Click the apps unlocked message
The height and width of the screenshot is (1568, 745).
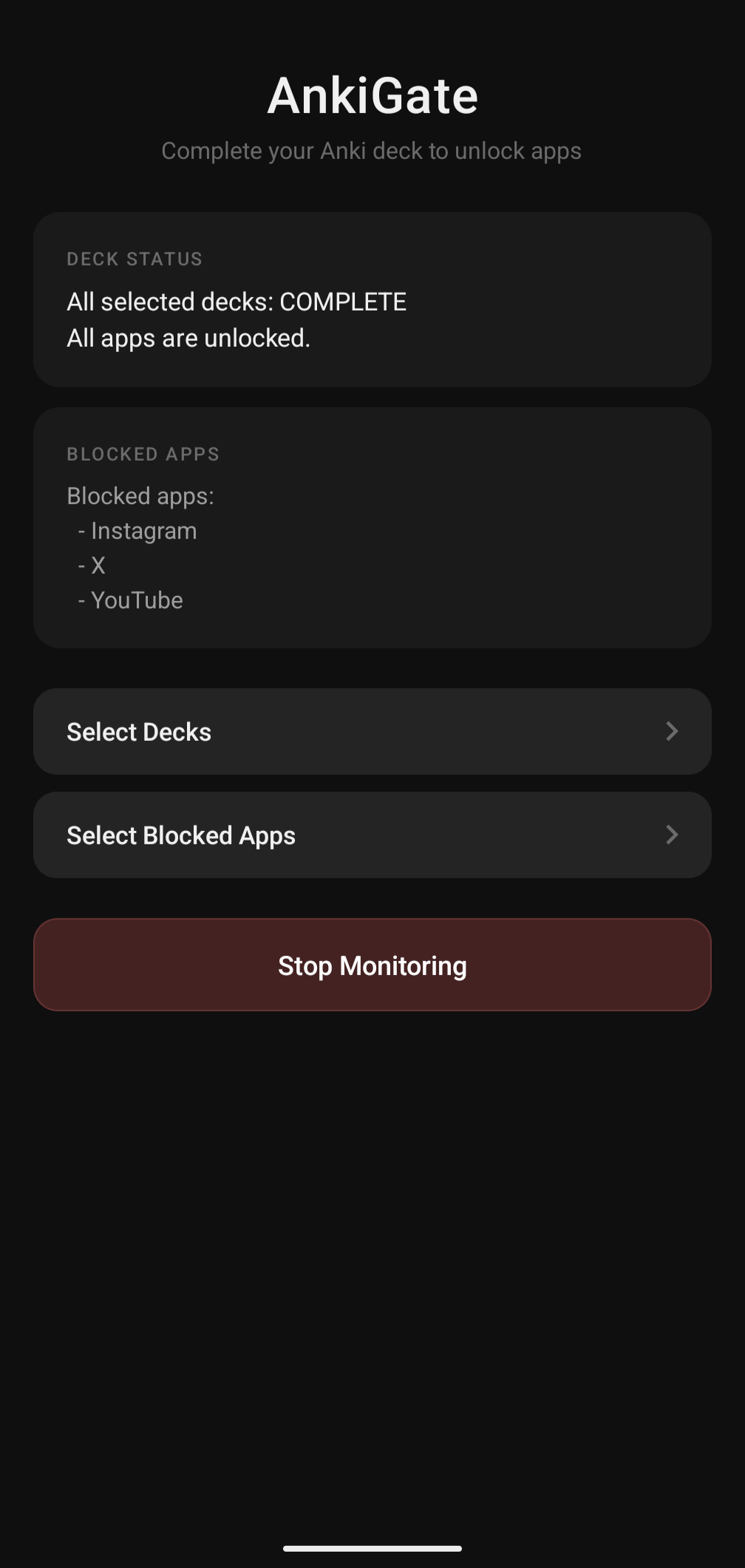(x=188, y=338)
